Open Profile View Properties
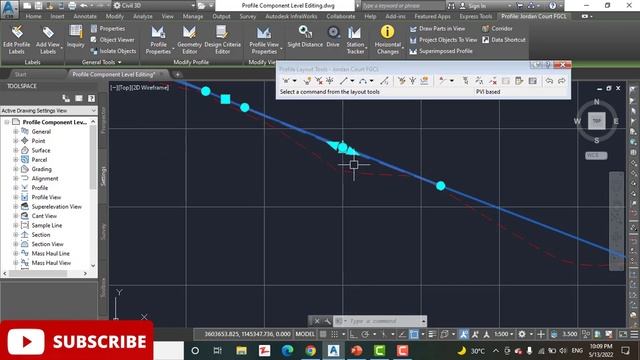Viewport: 640px width, 360px height. pos(264,40)
